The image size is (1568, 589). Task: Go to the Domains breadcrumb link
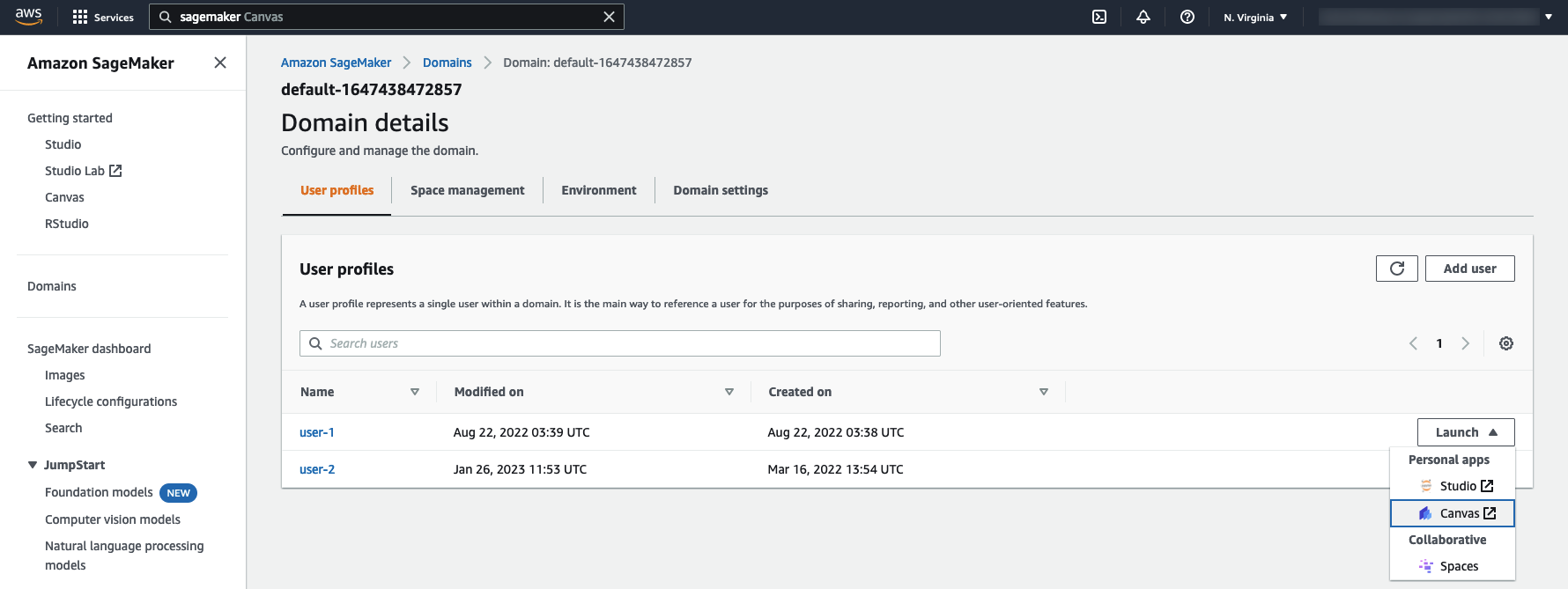[x=447, y=63]
